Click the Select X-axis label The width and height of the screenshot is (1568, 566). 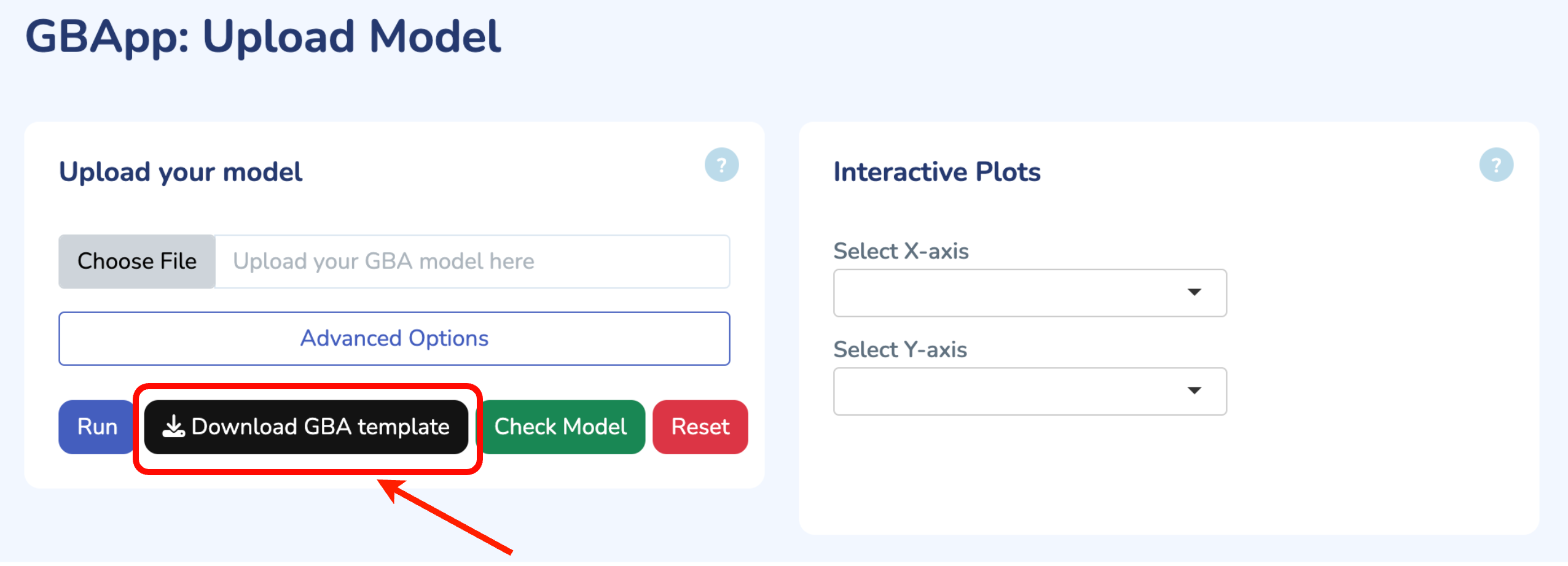[x=901, y=251]
